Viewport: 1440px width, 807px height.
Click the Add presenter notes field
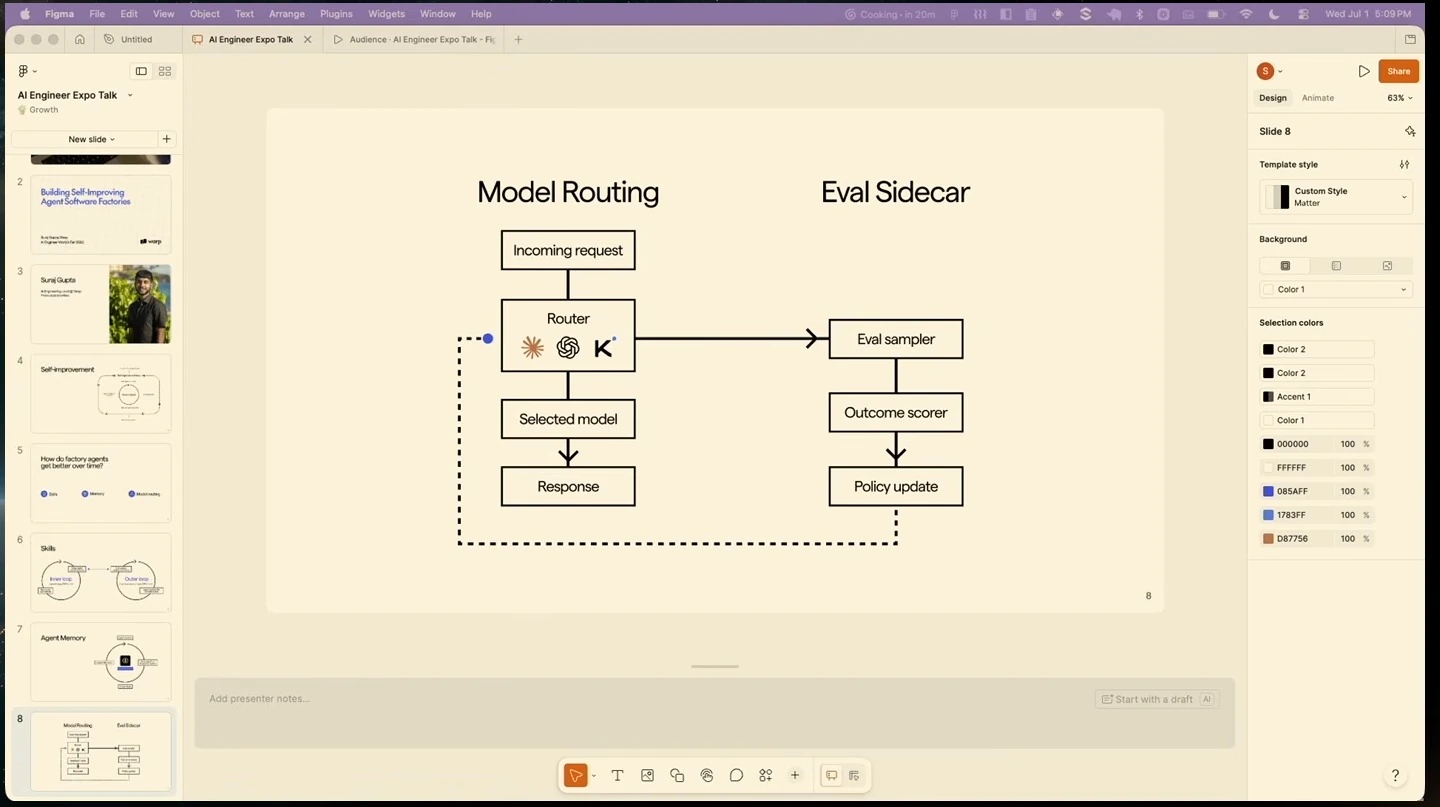click(x=714, y=712)
